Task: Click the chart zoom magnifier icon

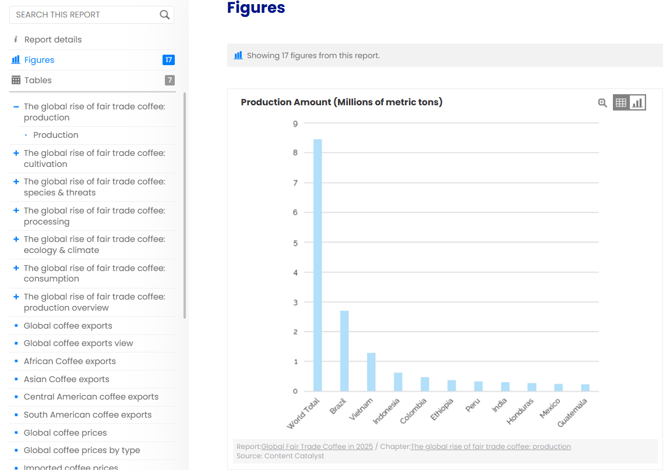Action: [602, 103]
